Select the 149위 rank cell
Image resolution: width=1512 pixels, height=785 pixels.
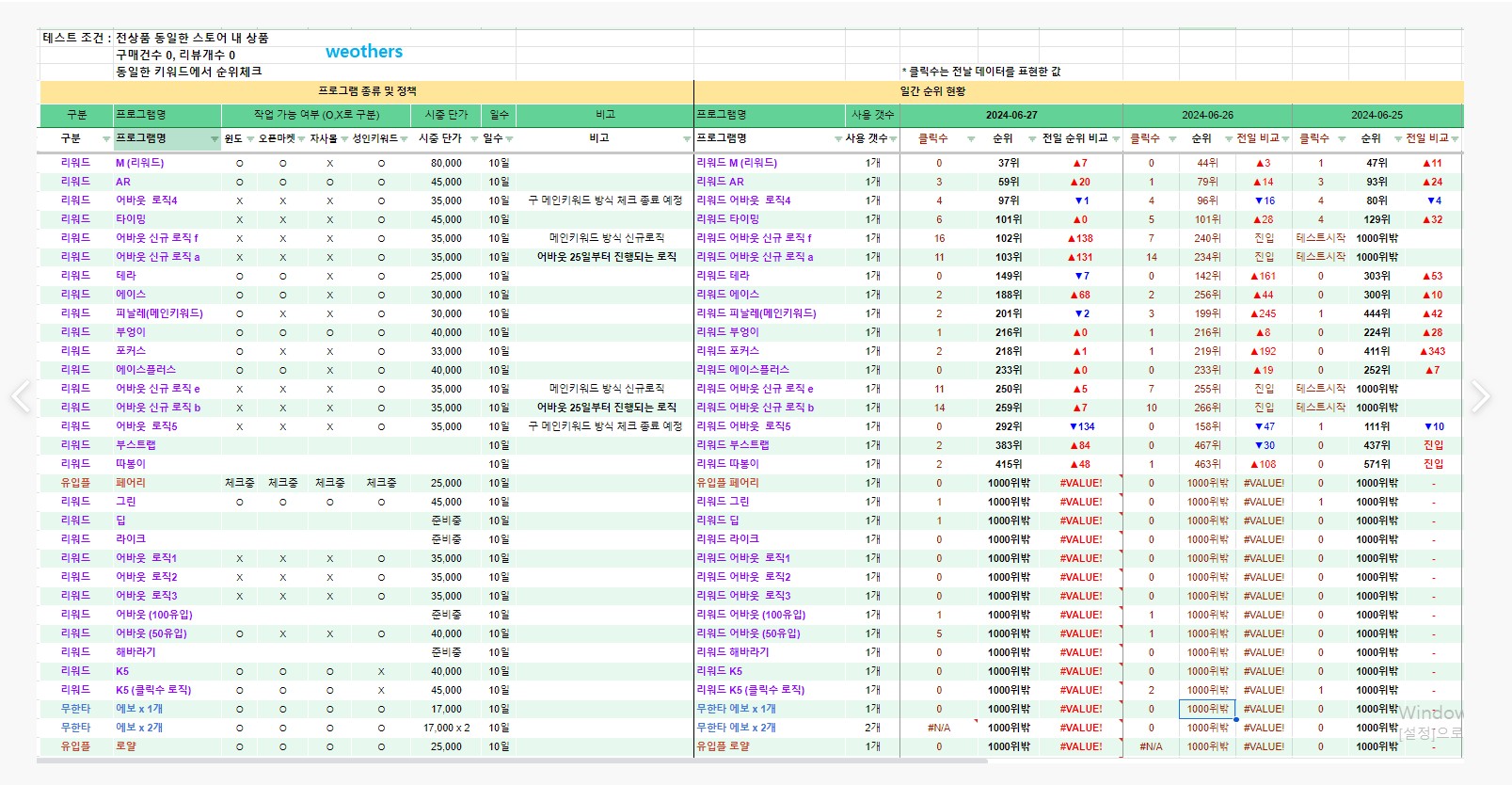tap(1009, 276)
